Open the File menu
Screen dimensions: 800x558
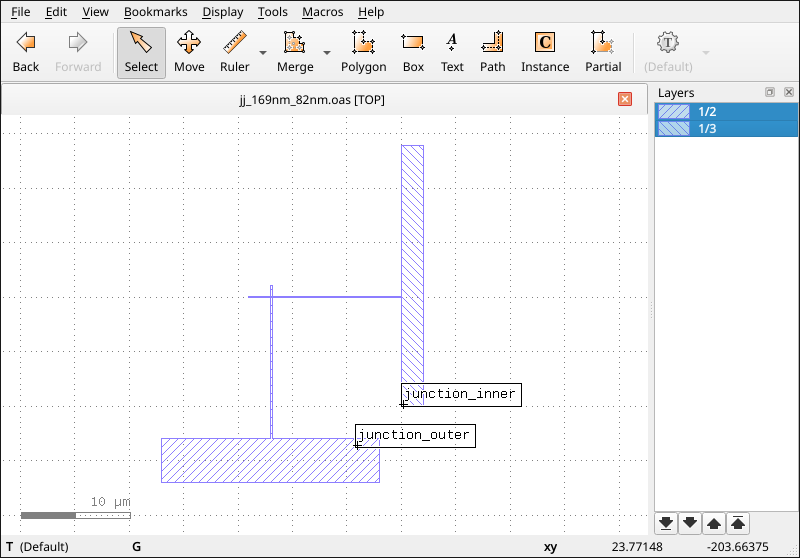(x=20, y=12)
